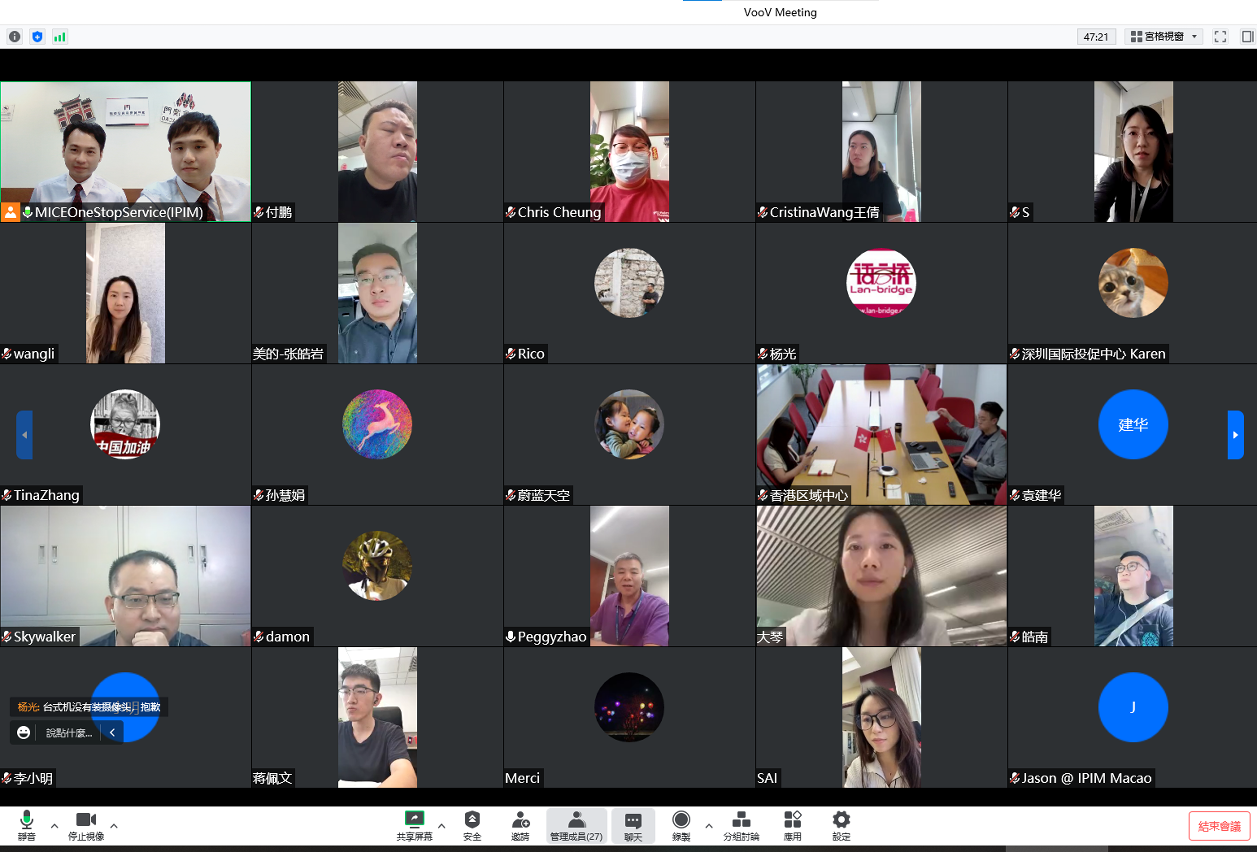Viewport: 1257px width, 852px height.
Task: Show network signal status bars icon
Action: tap(60, 37)
